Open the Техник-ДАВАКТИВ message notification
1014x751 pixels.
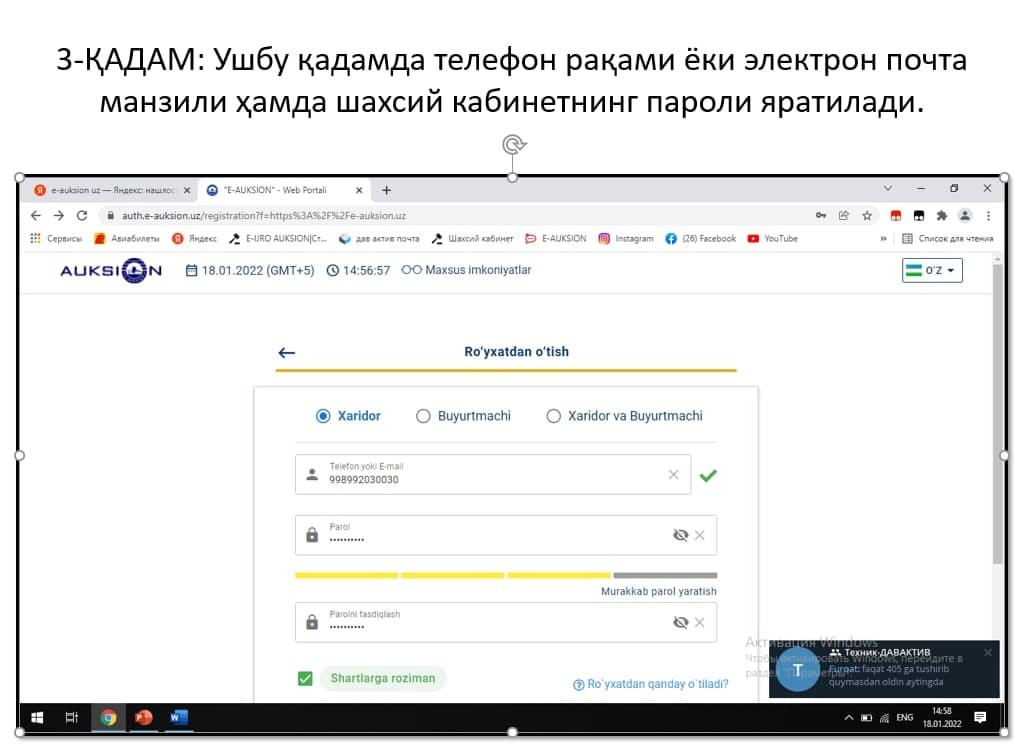tap(884, 669)
